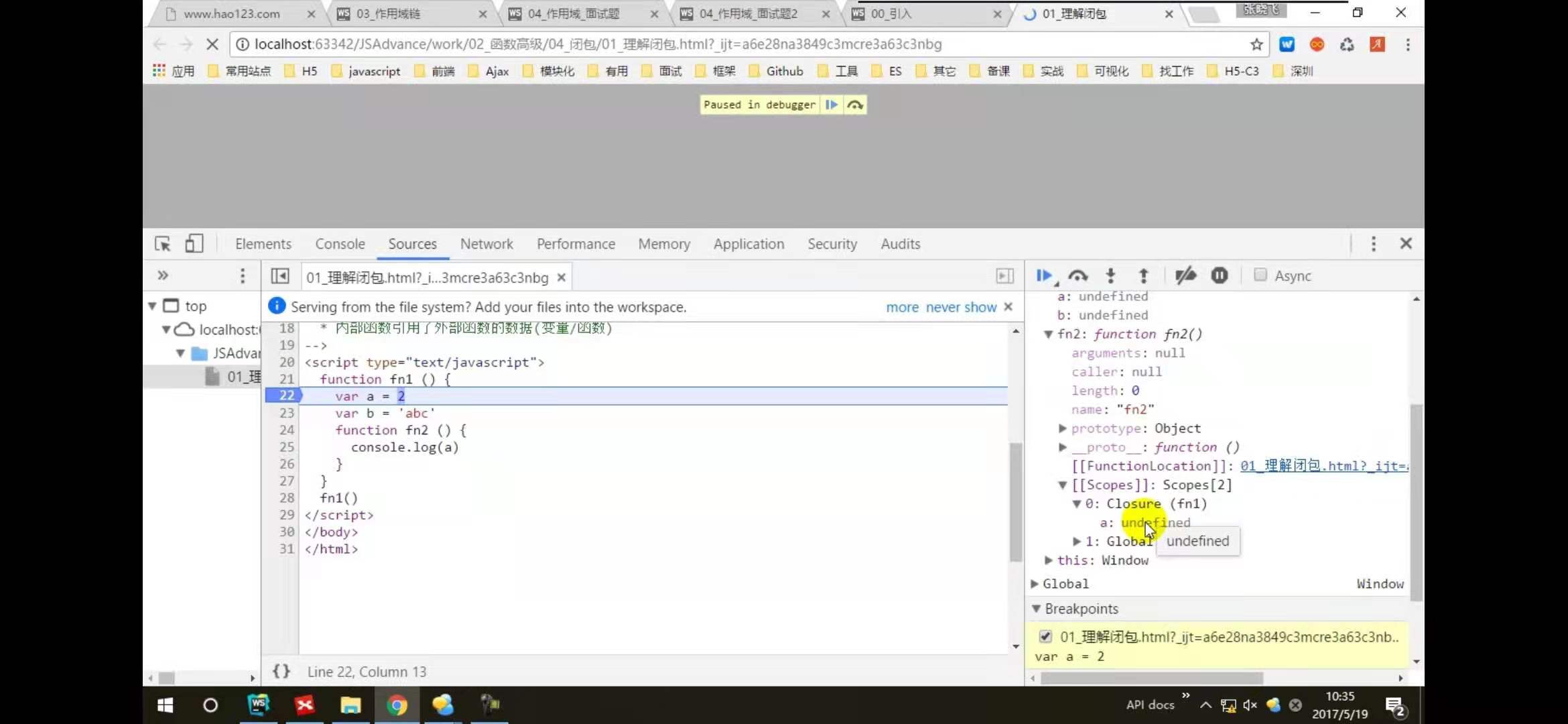
Task: Expand the Global scope section
Action: click(x=1035, y=584)
